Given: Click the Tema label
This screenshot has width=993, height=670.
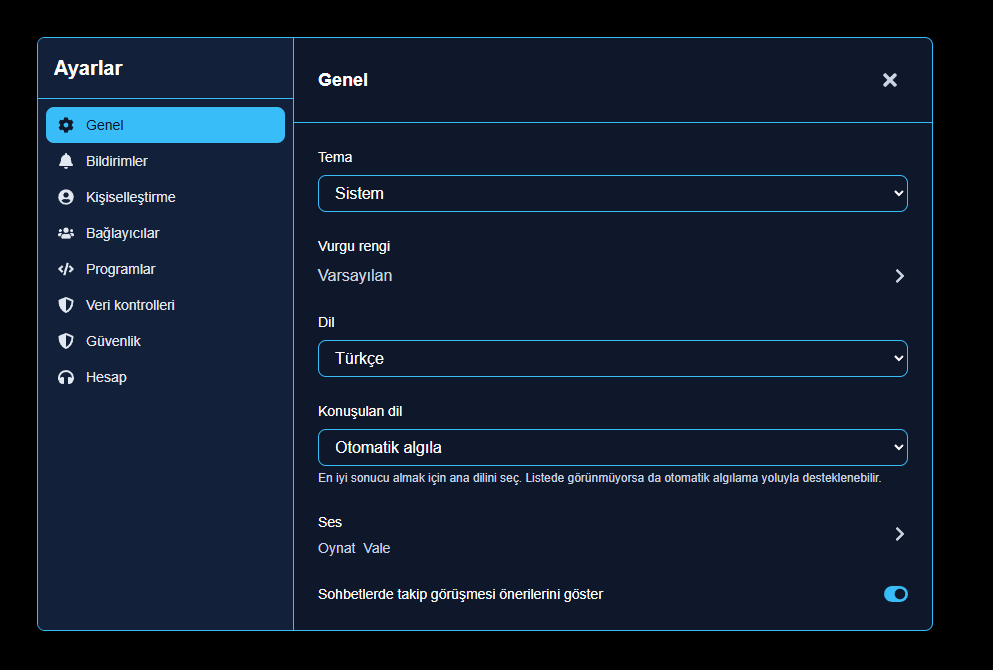Looking at the screenshot, I should [335, 157].
